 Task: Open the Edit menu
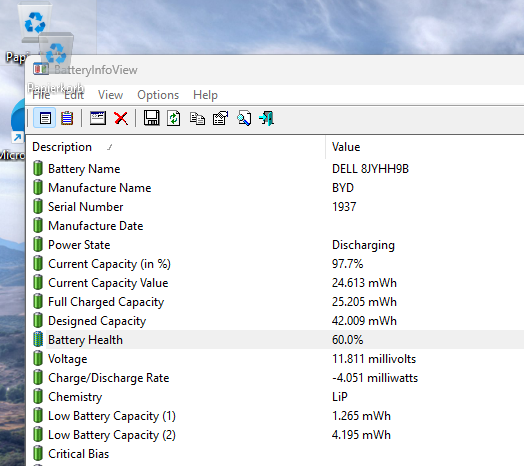coord(74,95)
